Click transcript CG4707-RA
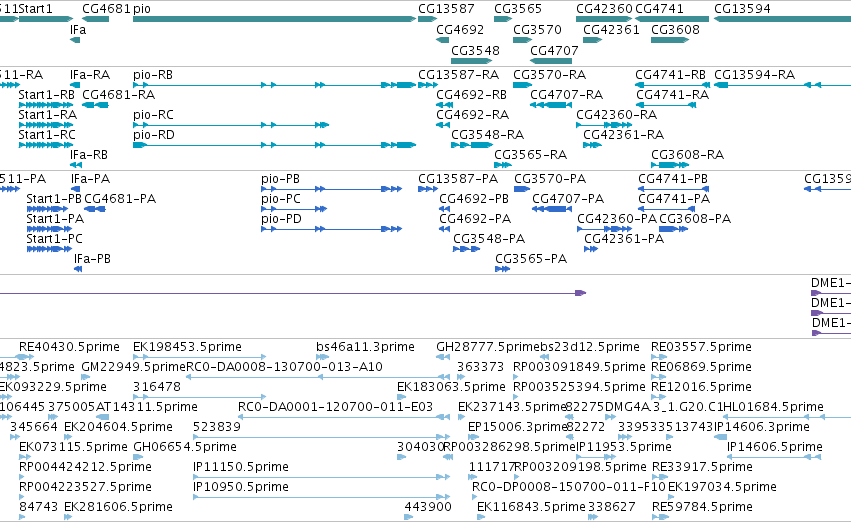Viewport: 851px width, 522px height. click(x=551, y=105)
